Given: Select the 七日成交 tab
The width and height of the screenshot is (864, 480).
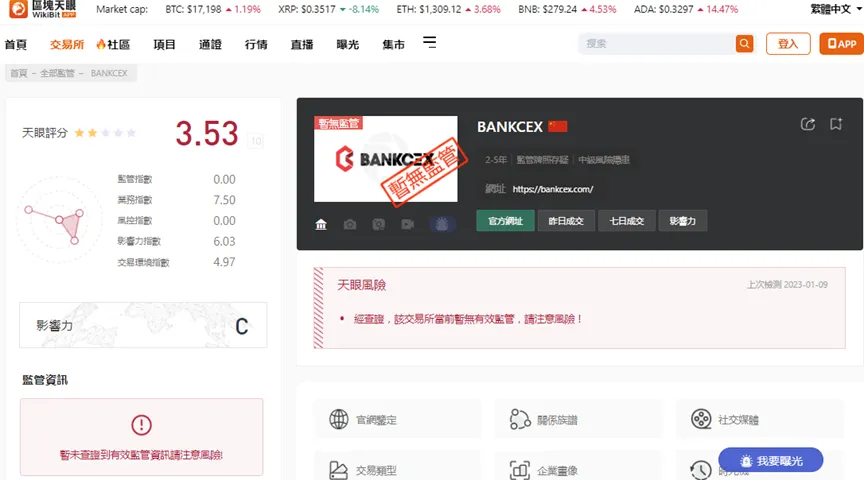Looking at the screenshot, I should (627, 221).
